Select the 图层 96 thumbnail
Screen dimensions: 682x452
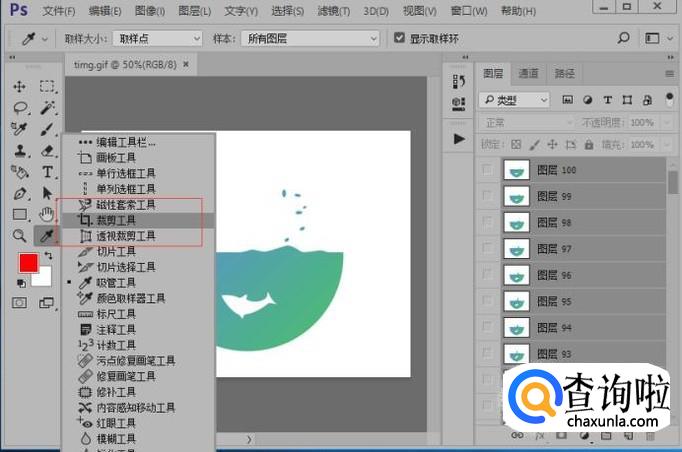click(516, 275)
